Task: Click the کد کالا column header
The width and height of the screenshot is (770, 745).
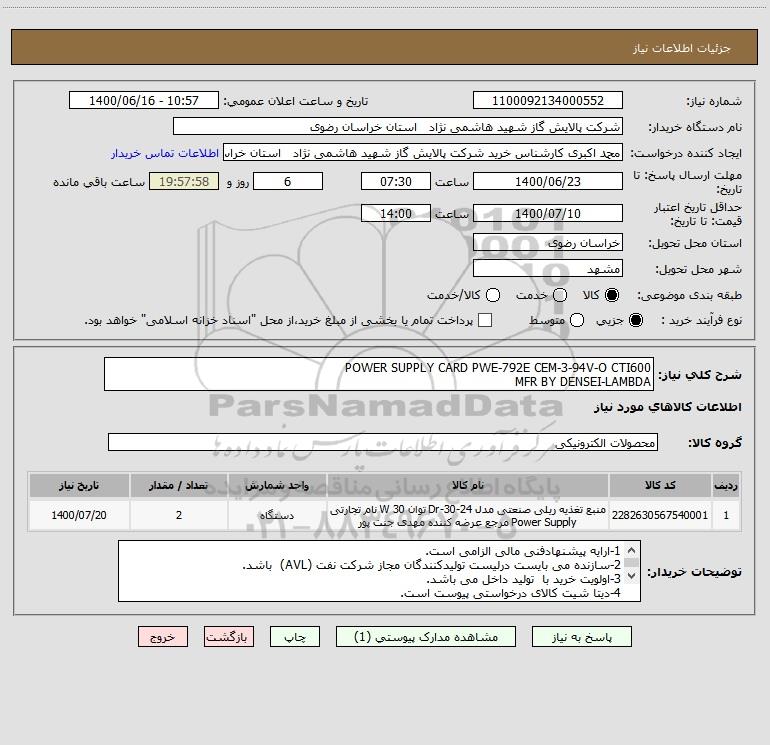Action: point(660,485)
